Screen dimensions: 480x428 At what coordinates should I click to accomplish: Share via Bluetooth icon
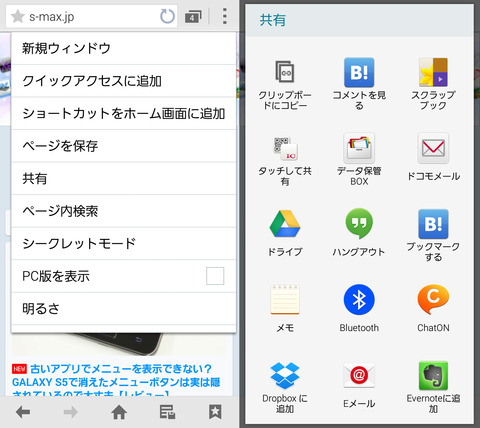tap(359, 300)
